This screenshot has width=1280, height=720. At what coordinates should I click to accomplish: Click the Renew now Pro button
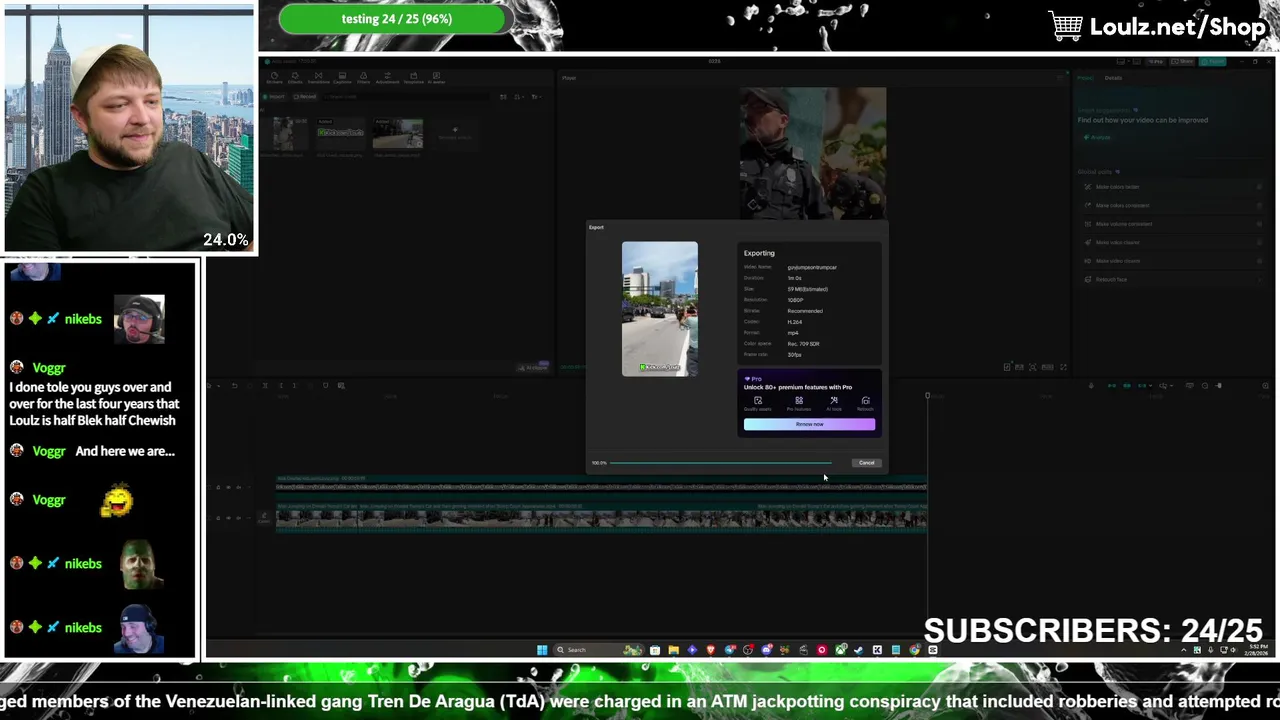[809, 424]
